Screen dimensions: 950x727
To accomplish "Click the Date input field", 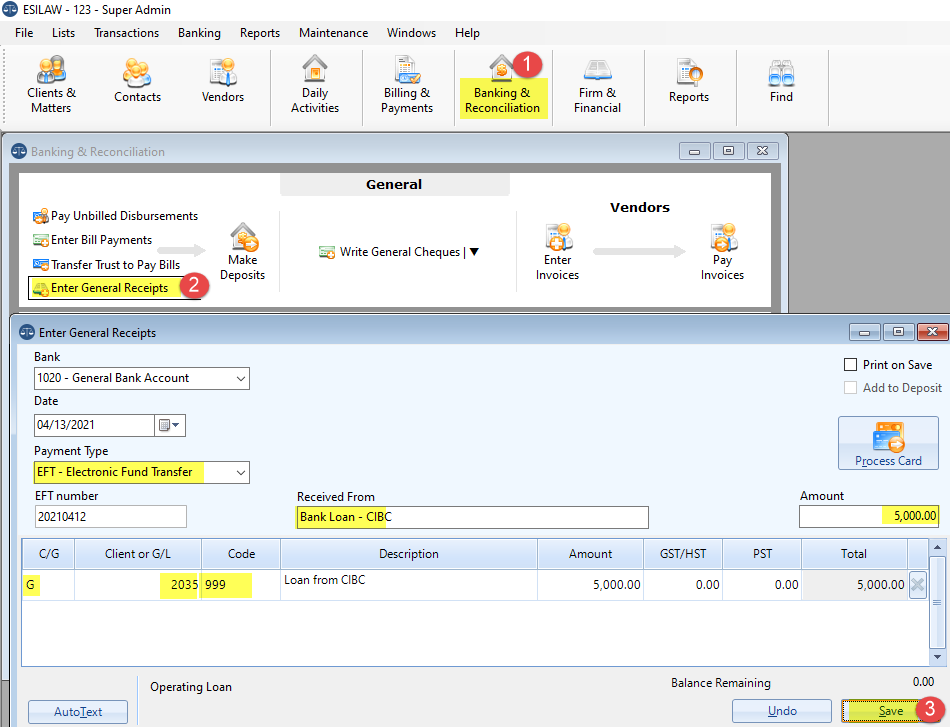I will point(95,425).
